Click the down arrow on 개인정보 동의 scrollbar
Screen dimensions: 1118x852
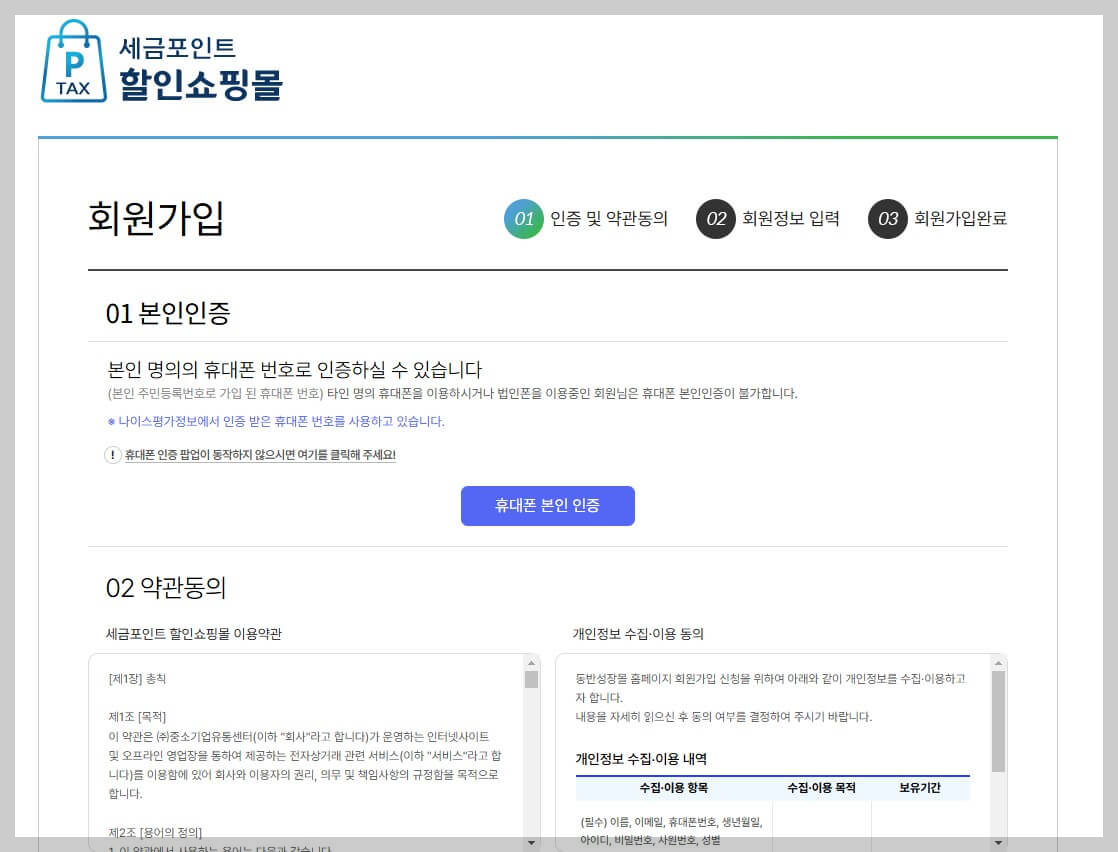996,845
